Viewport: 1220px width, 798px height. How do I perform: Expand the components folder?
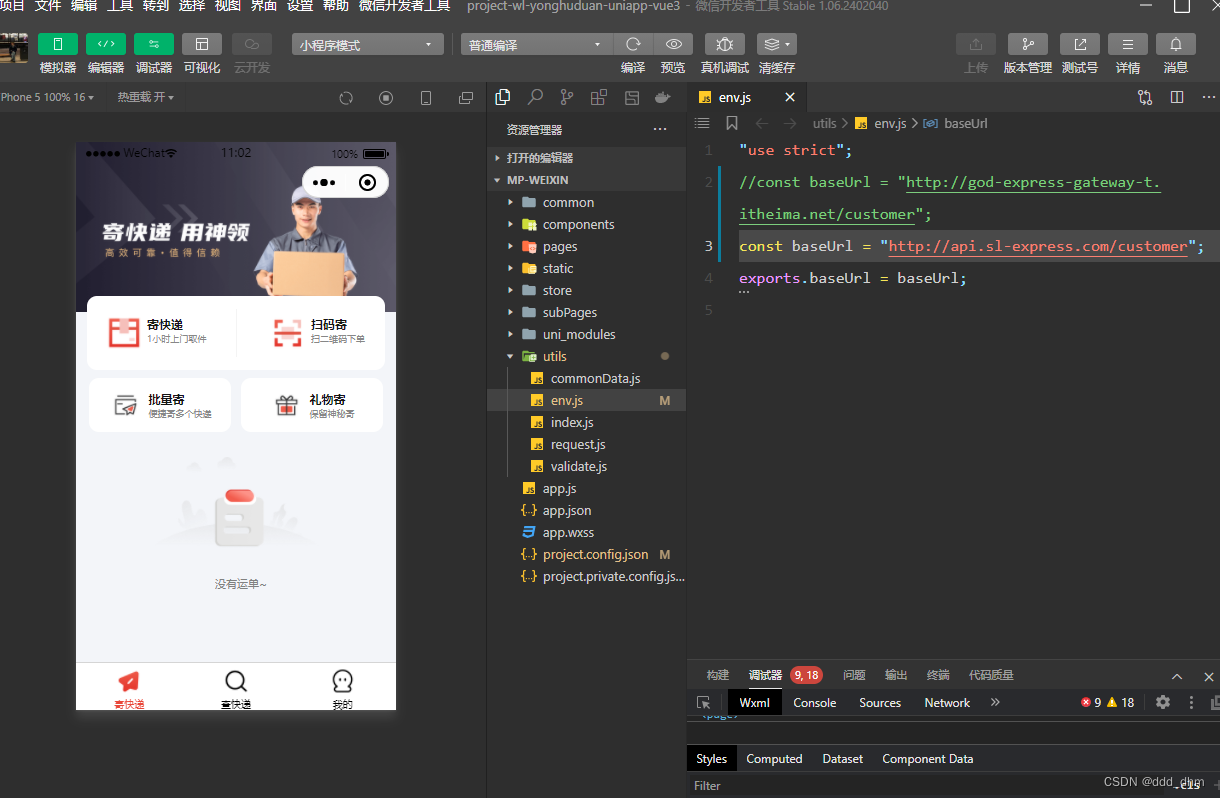click(x=586, y=224)
